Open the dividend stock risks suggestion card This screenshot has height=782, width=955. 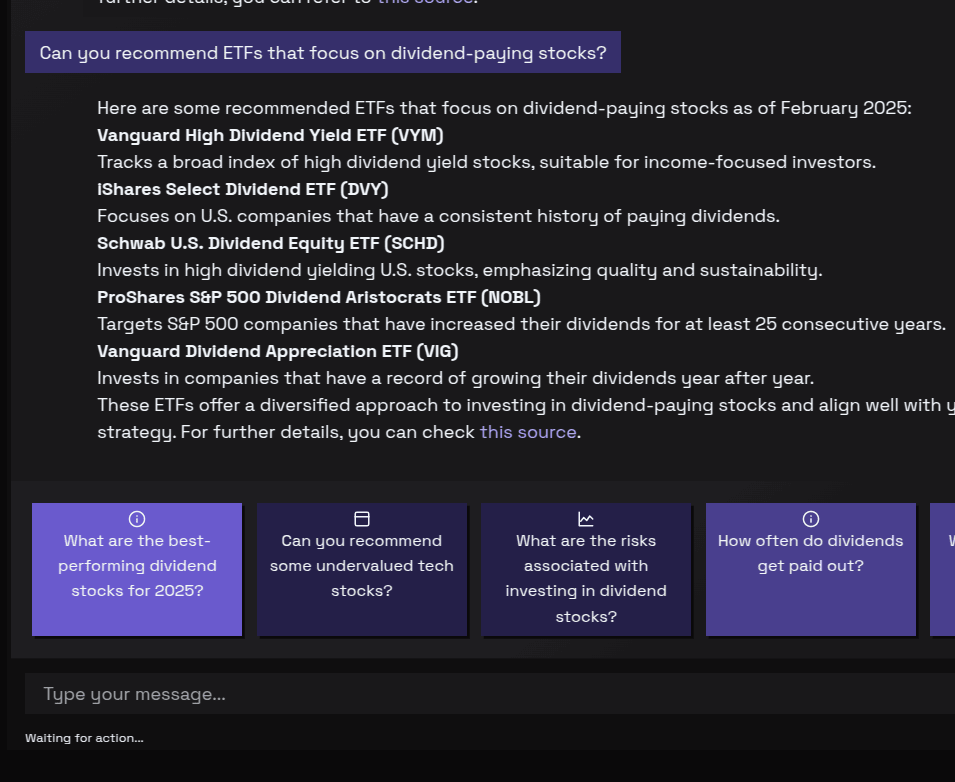click(x=586, y=578)
